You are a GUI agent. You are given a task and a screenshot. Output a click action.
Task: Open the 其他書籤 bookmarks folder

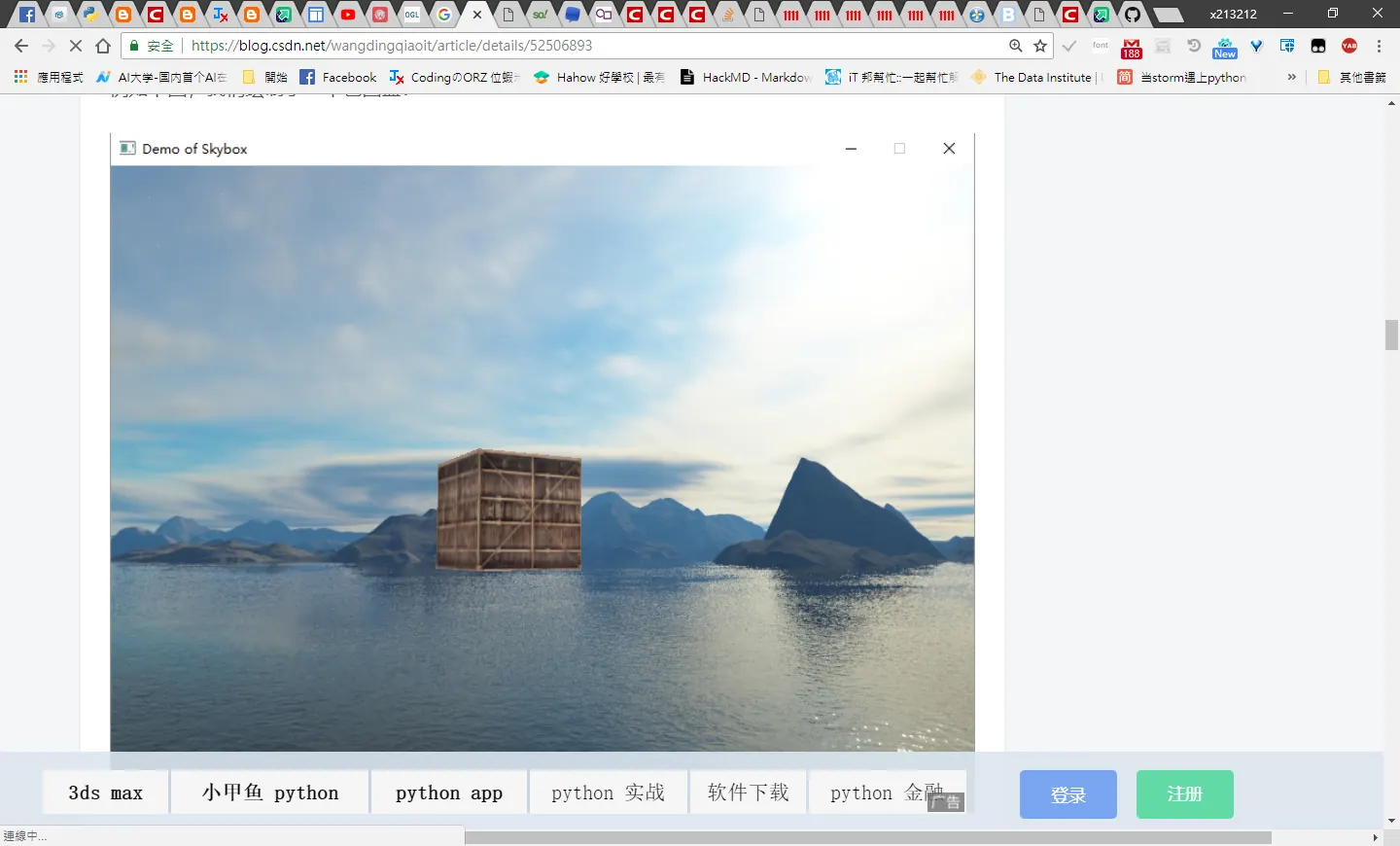point(1351,77)
